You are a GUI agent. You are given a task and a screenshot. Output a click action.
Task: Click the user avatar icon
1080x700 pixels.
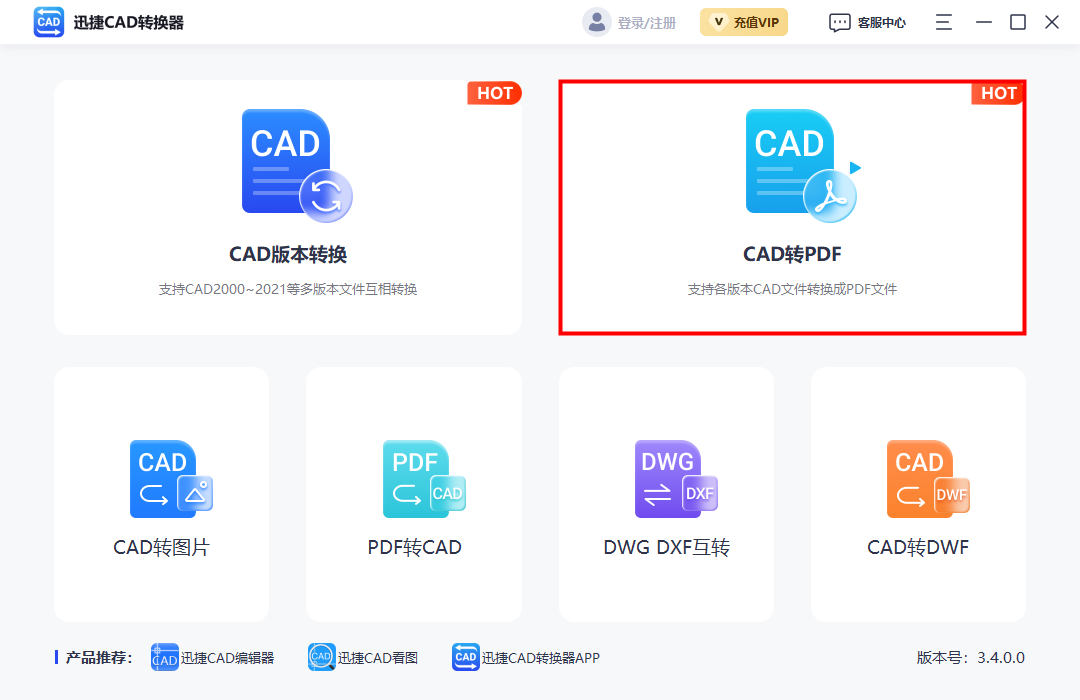(596, 22)
